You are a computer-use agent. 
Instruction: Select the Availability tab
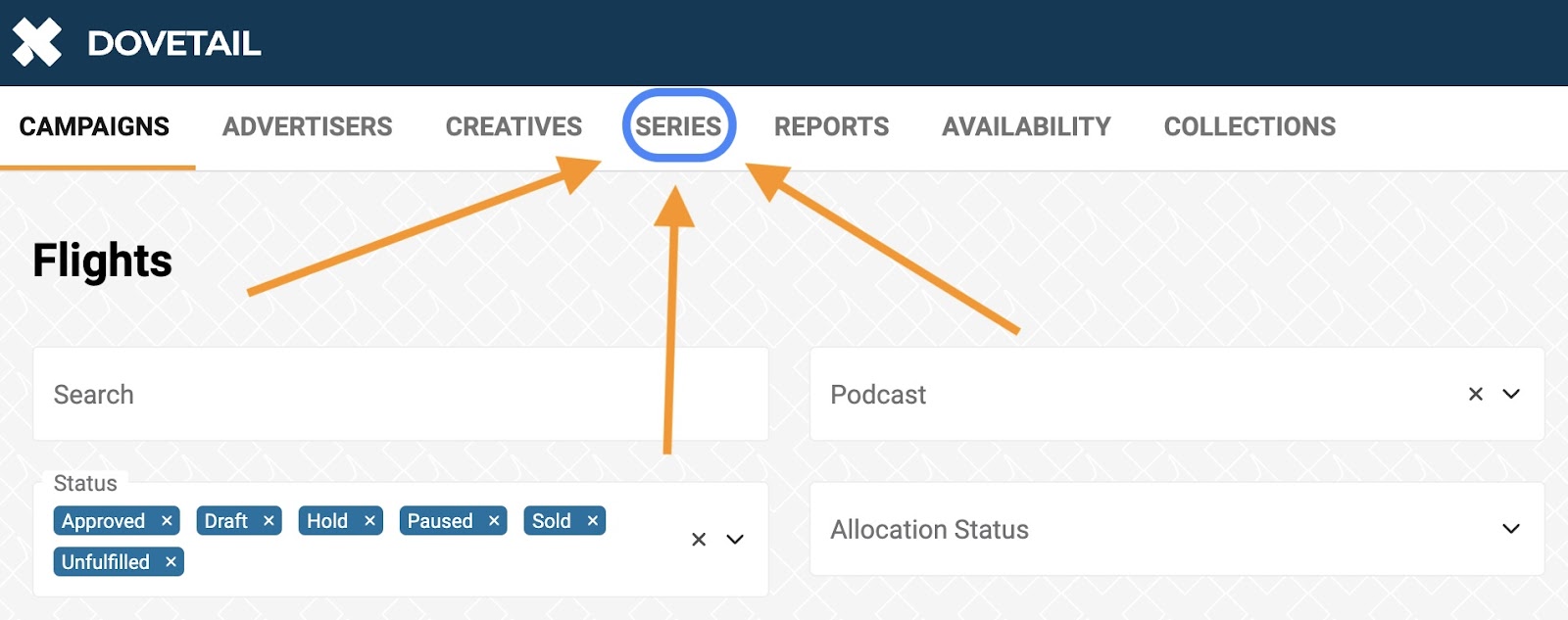[1026, 126]
